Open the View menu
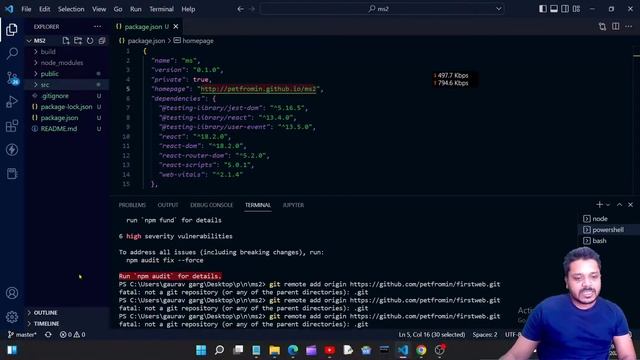Image resolution: width=640 pixels, height=360 pixels. 99,9
